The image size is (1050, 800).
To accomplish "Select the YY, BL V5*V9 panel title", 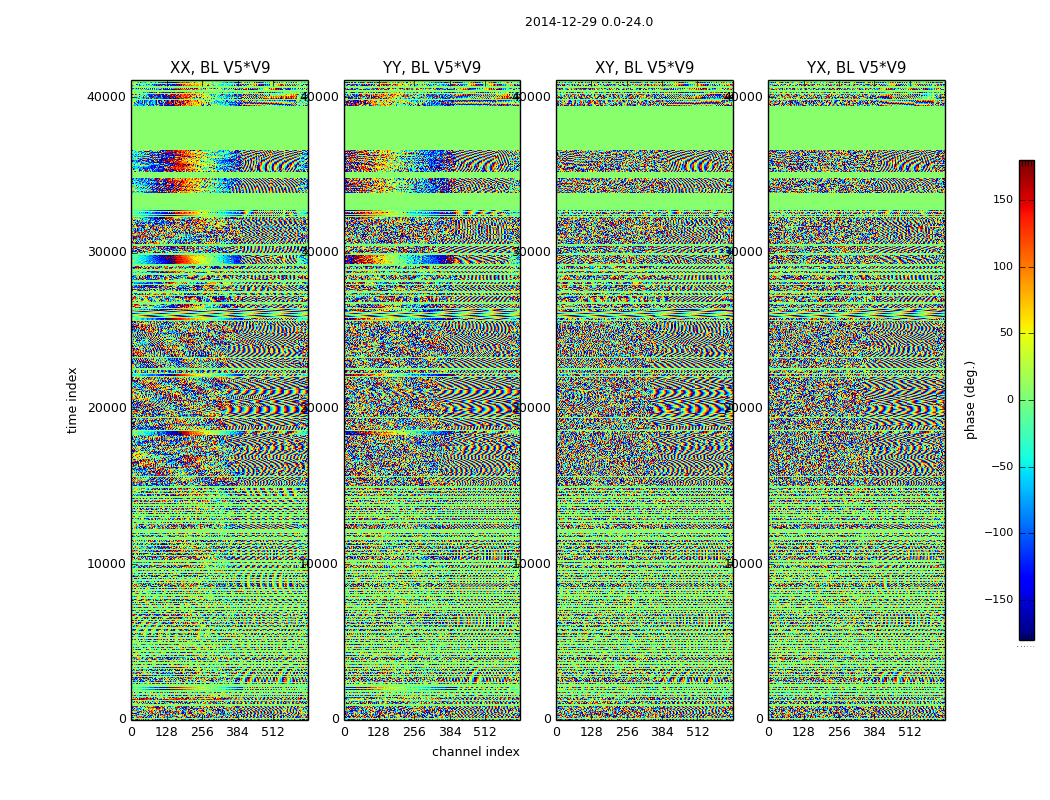I will [432, 68].
